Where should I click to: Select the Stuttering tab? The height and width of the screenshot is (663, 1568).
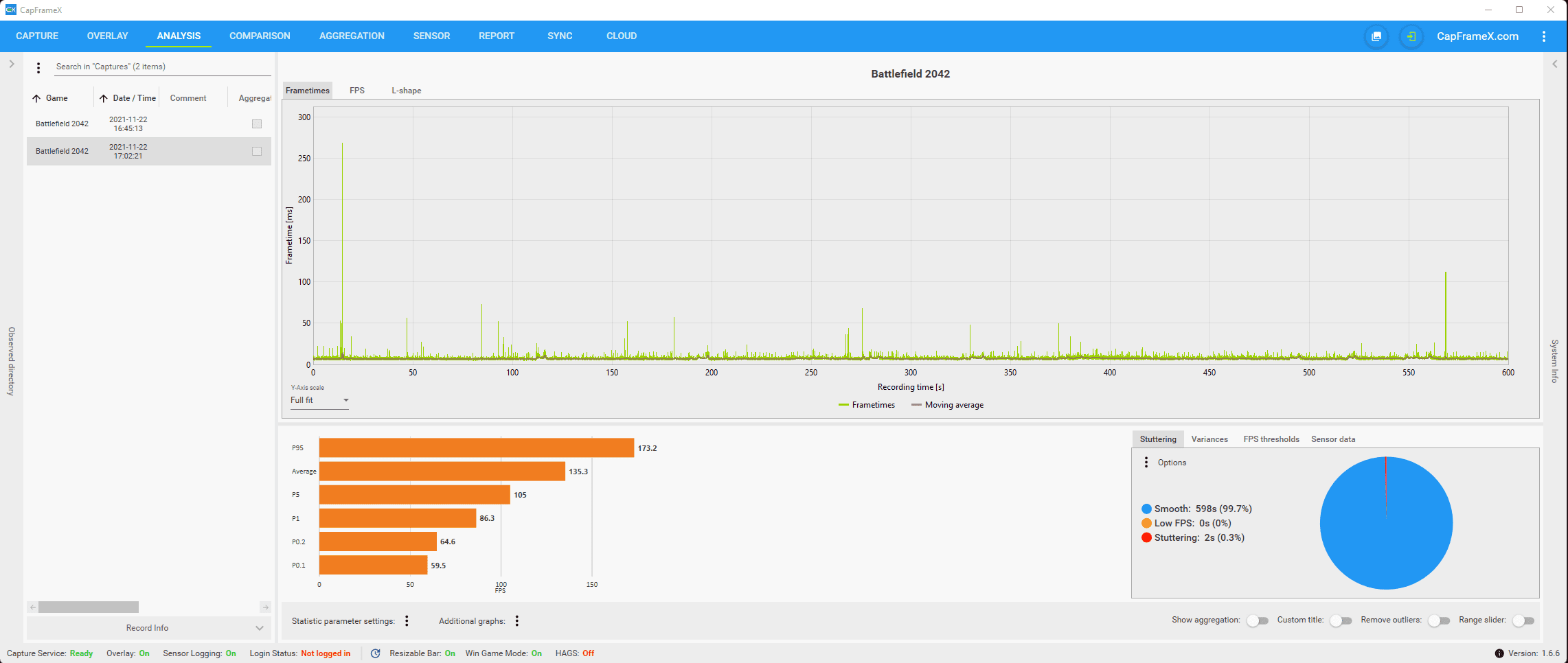click(1158, 439)
